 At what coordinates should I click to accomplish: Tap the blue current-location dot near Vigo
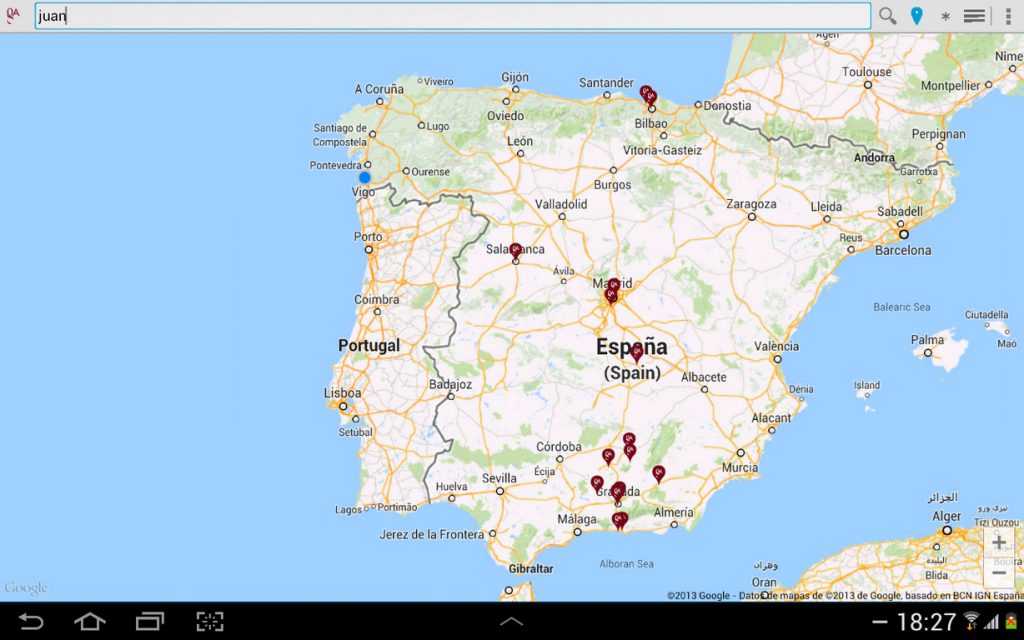365,177
